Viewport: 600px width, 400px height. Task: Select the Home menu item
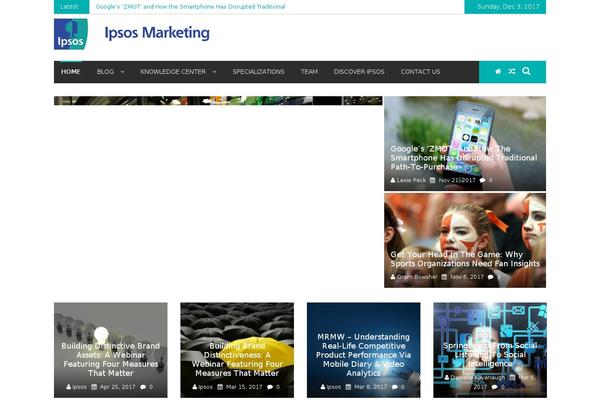pos(71,72)
